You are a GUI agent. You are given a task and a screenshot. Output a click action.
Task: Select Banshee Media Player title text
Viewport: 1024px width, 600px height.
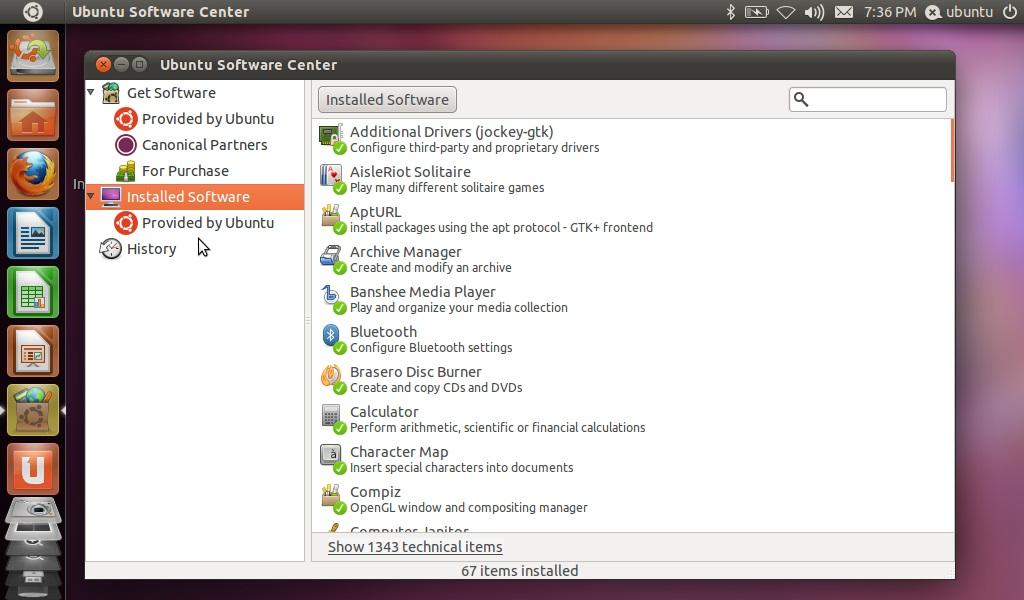click(423, 292)
